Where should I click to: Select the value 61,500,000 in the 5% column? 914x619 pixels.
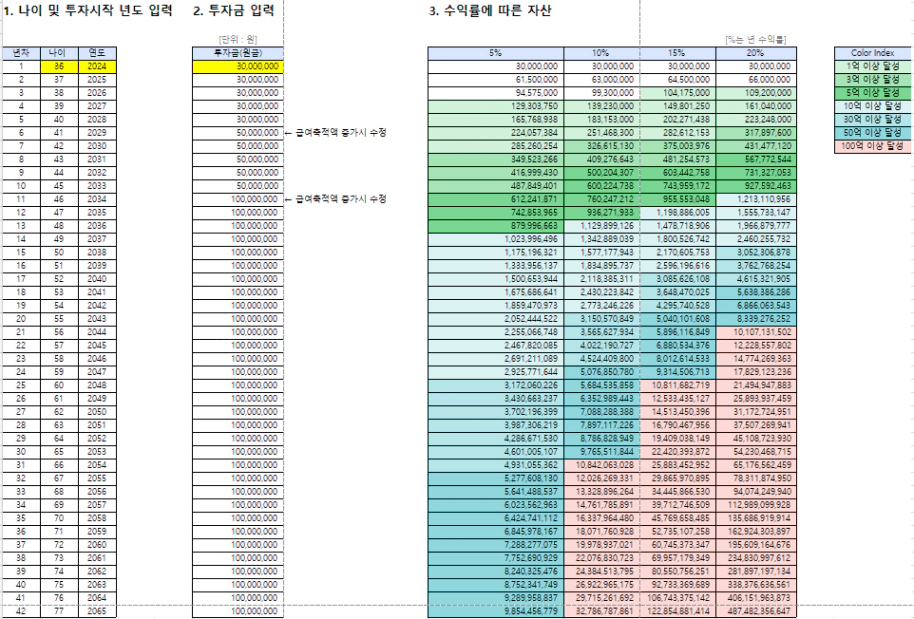click(x=495, y=80)
